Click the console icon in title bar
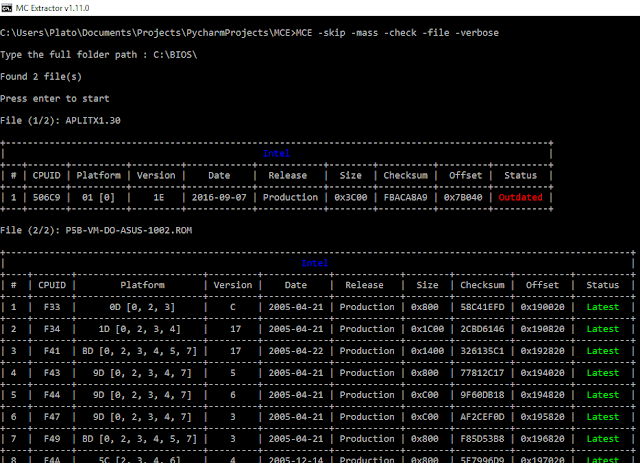 point(7,8)
